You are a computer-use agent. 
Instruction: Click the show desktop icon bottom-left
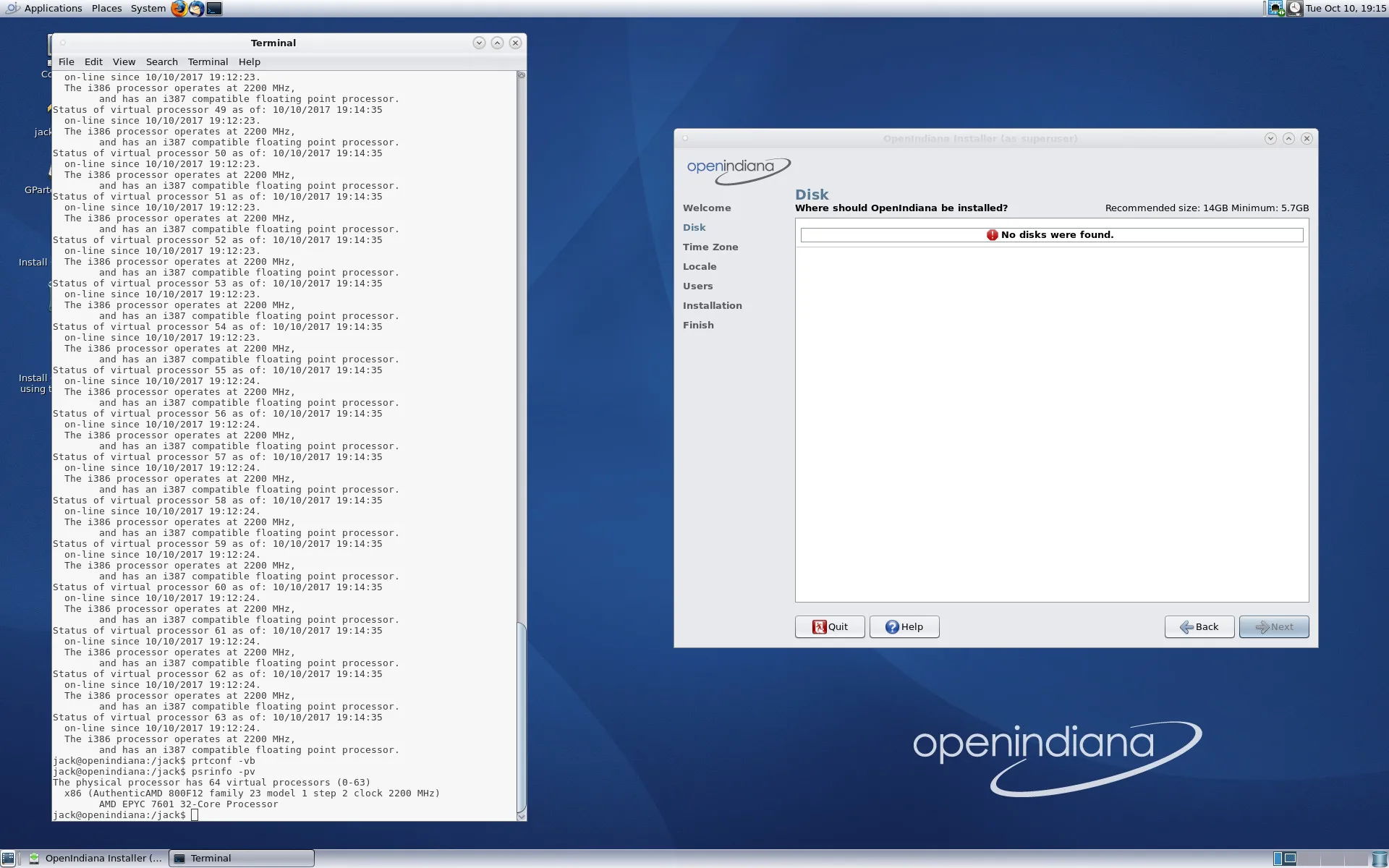point(8,859)
